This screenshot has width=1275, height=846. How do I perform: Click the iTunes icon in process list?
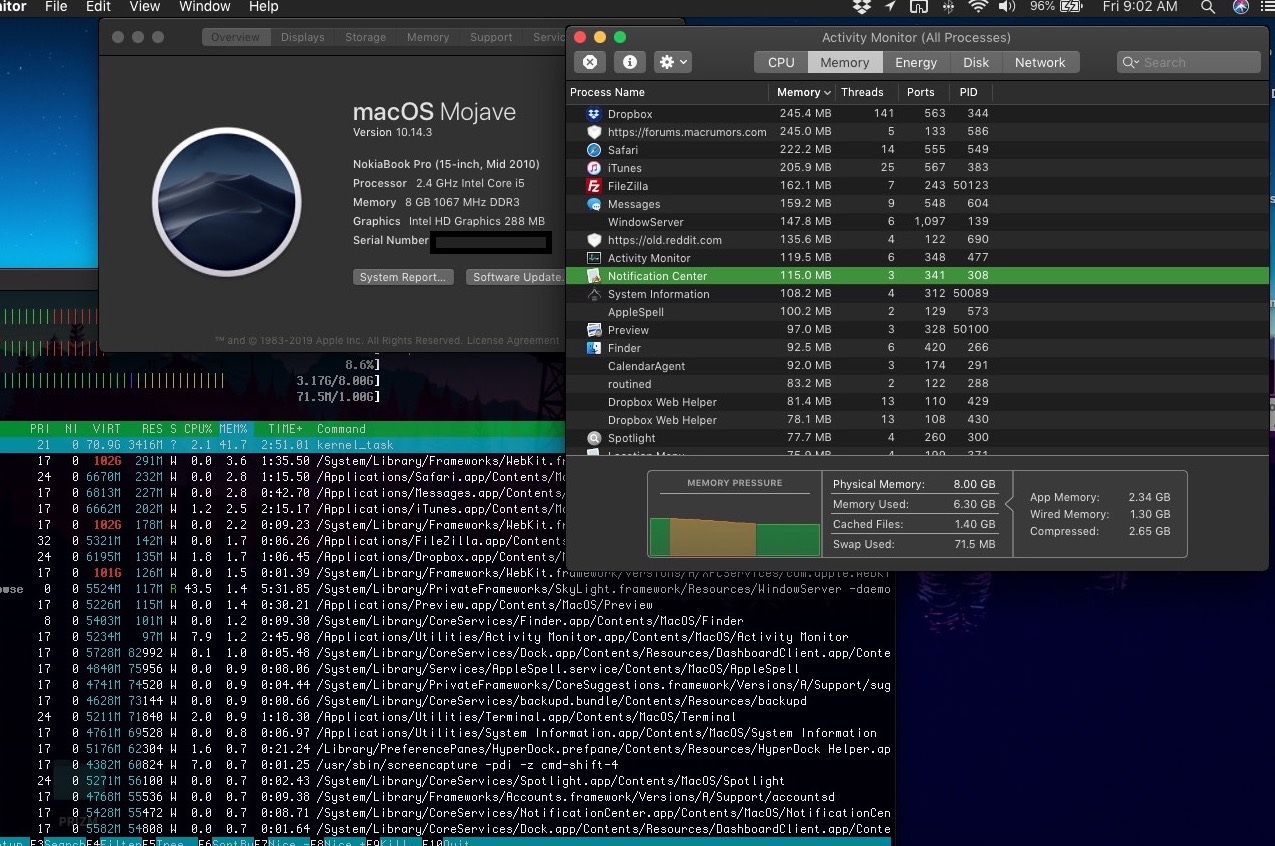(594, 168)
